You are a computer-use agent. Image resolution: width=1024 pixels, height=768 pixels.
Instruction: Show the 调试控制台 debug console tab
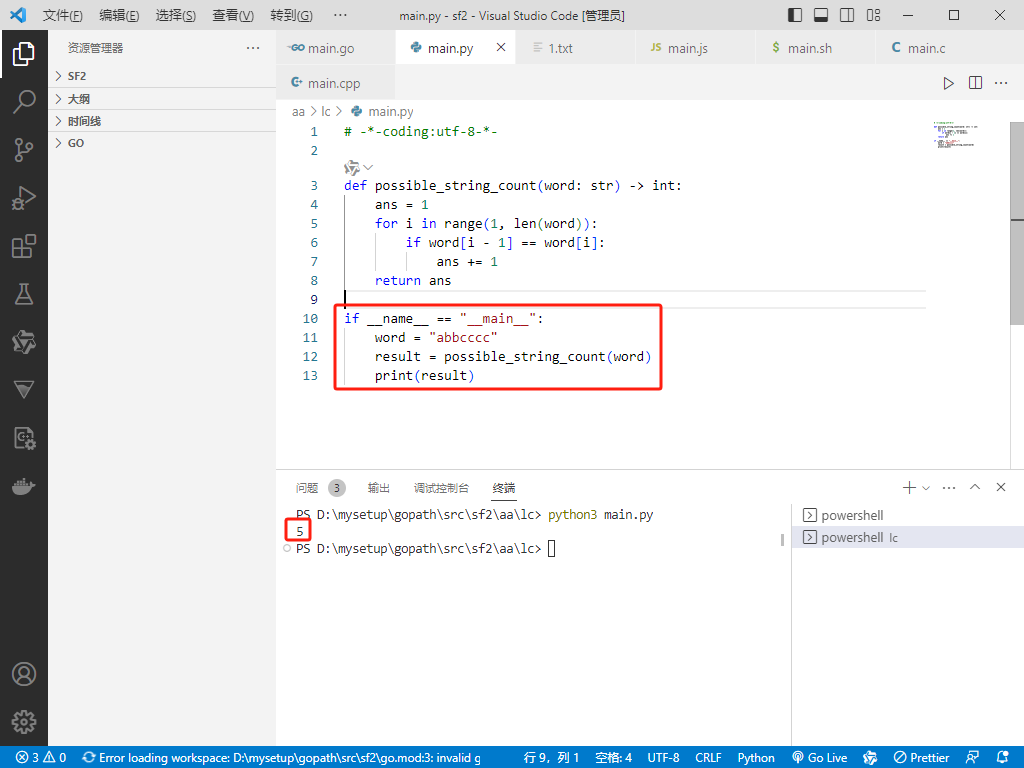(441, 488)
